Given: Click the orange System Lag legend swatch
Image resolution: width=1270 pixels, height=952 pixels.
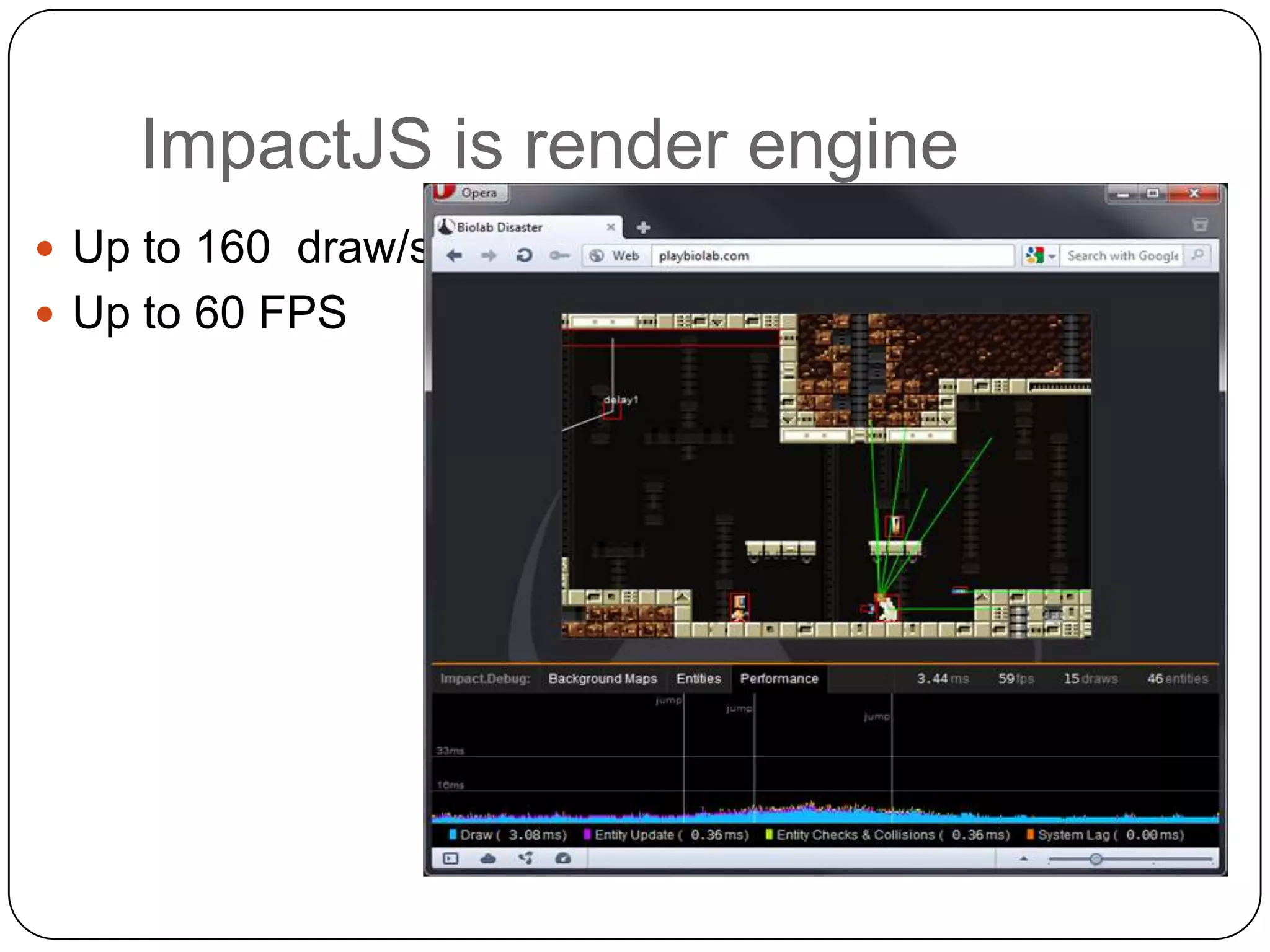Looking at the screenshot, I should [1030, 834].
